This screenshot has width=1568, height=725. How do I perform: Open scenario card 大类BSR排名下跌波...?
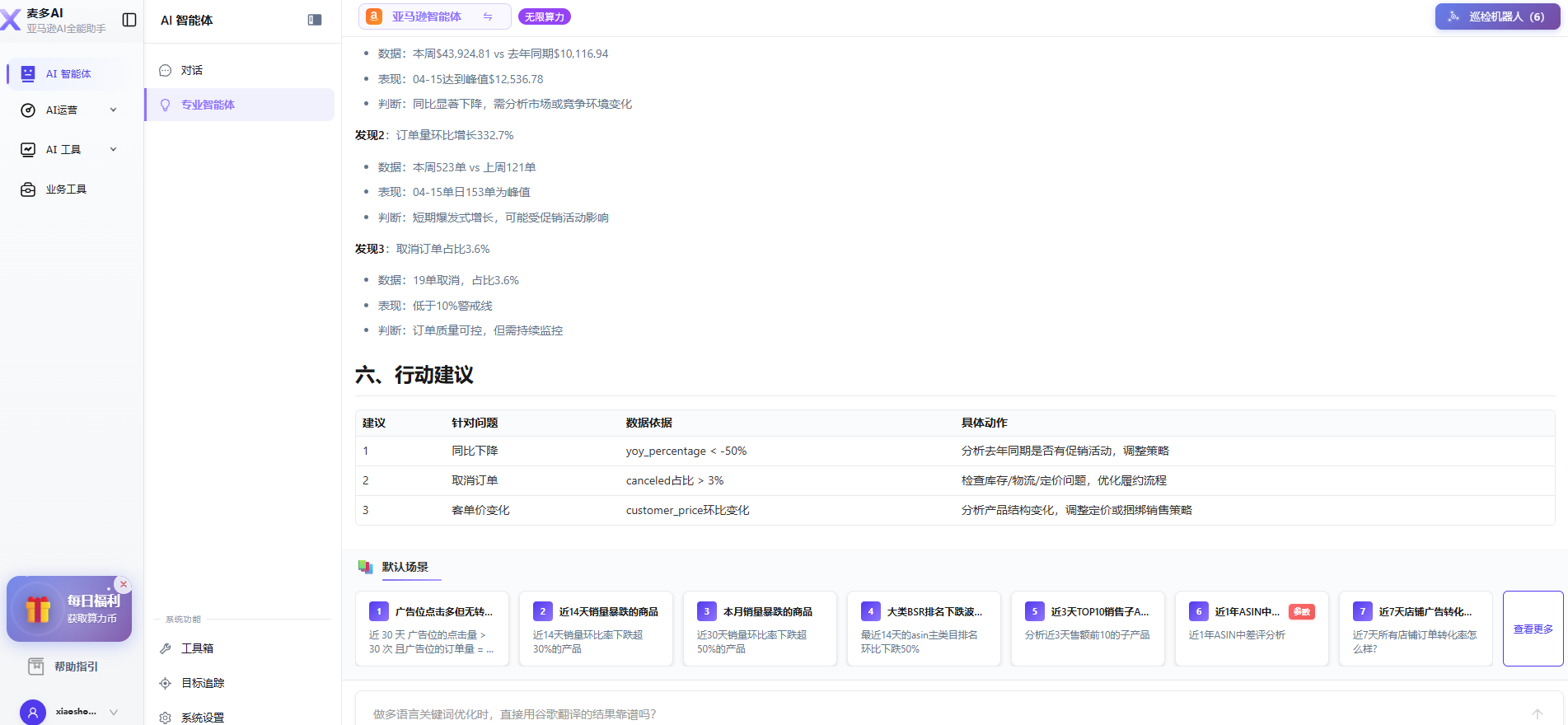[924, 629]
